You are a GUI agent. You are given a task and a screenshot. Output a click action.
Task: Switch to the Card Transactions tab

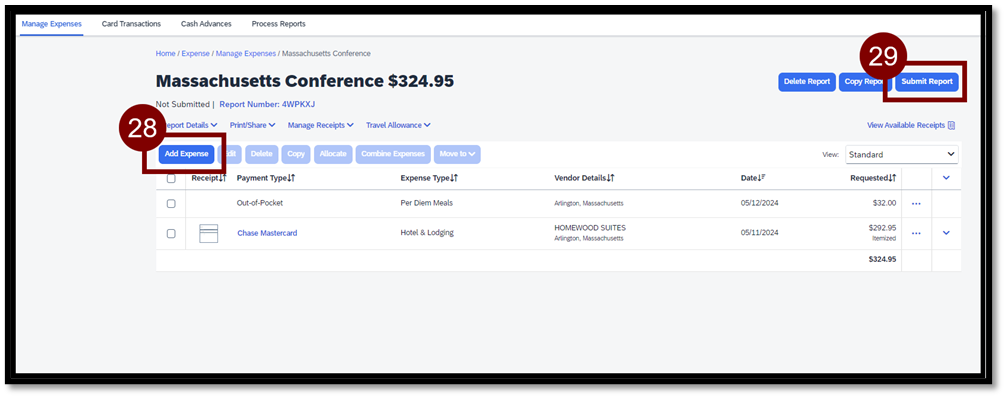tap(131, 24)
